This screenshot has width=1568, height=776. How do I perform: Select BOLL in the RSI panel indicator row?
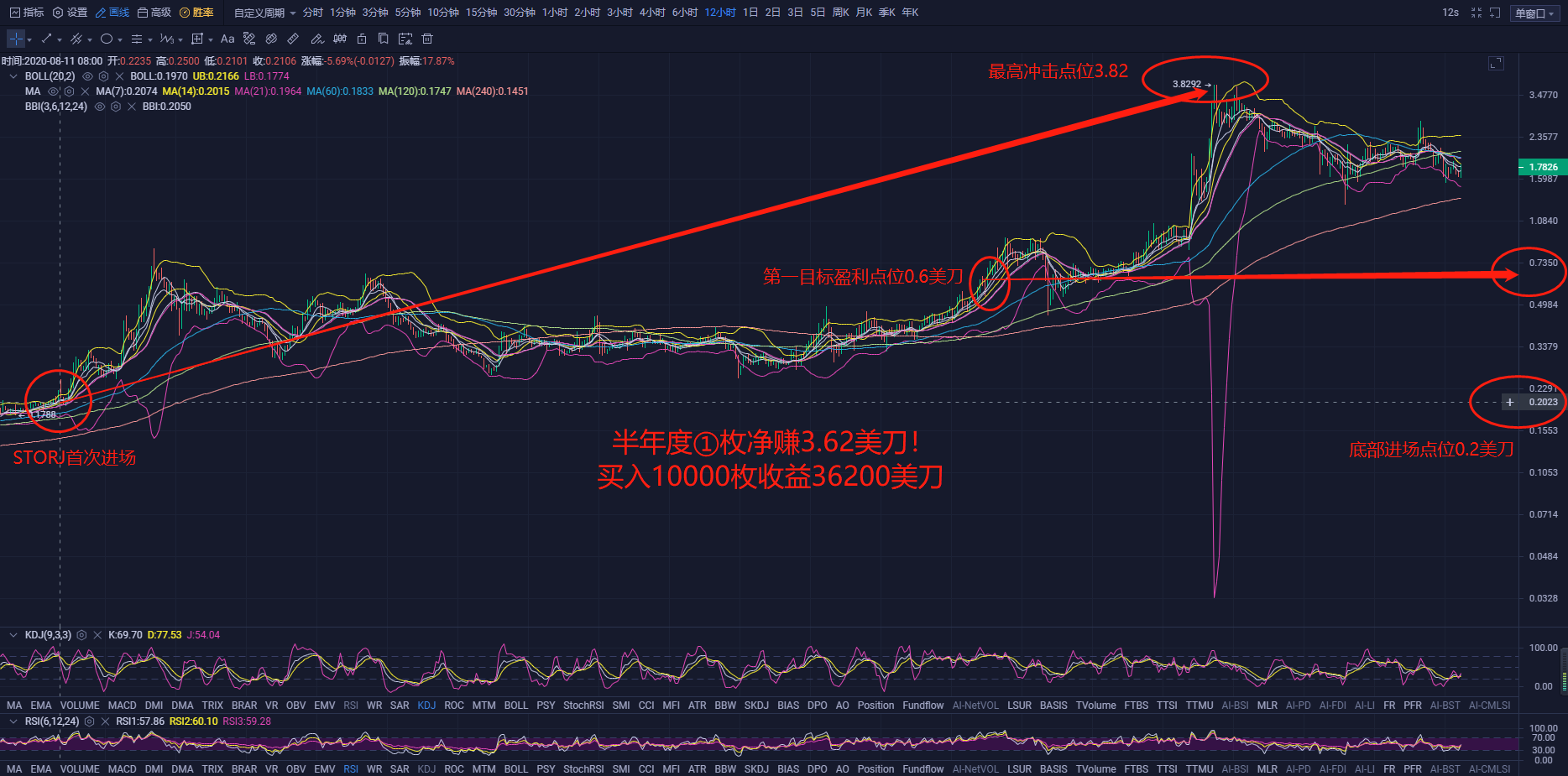[x=516, y=769]
